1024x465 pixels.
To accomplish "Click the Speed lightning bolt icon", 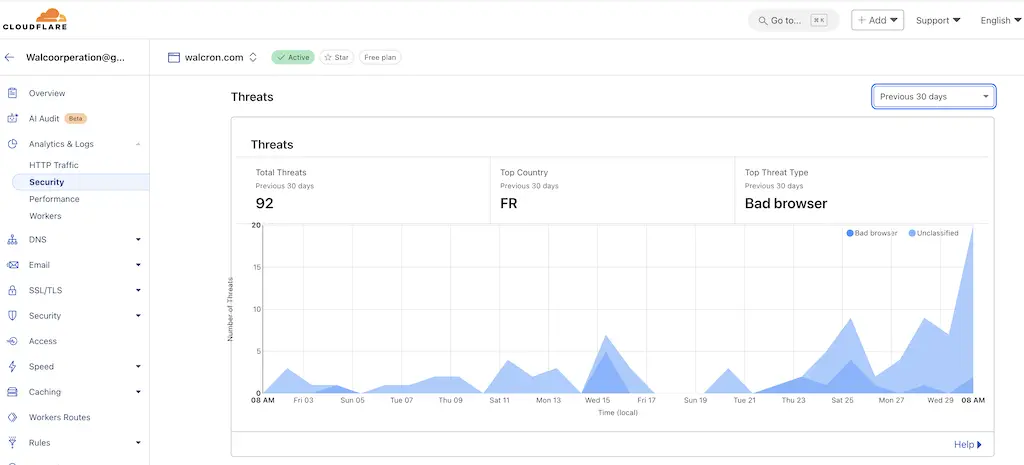I will [x=12, y=367].
